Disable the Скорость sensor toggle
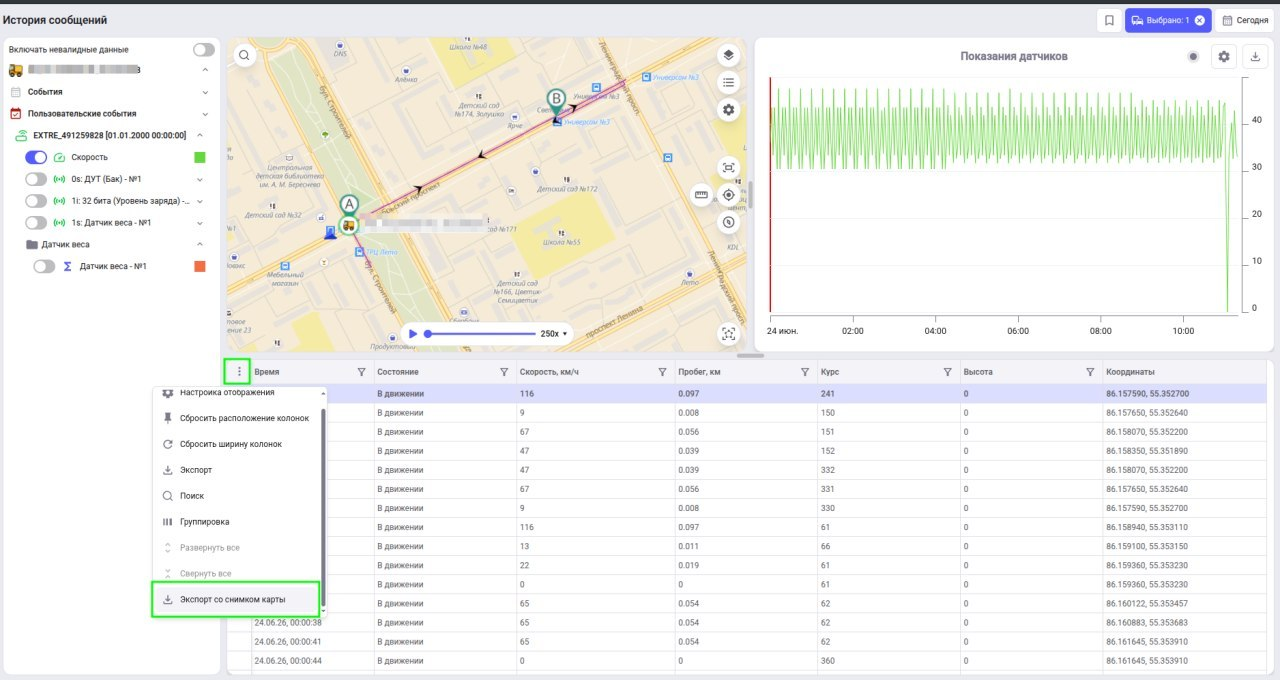The image size is (1280, 680). (36, 157)
